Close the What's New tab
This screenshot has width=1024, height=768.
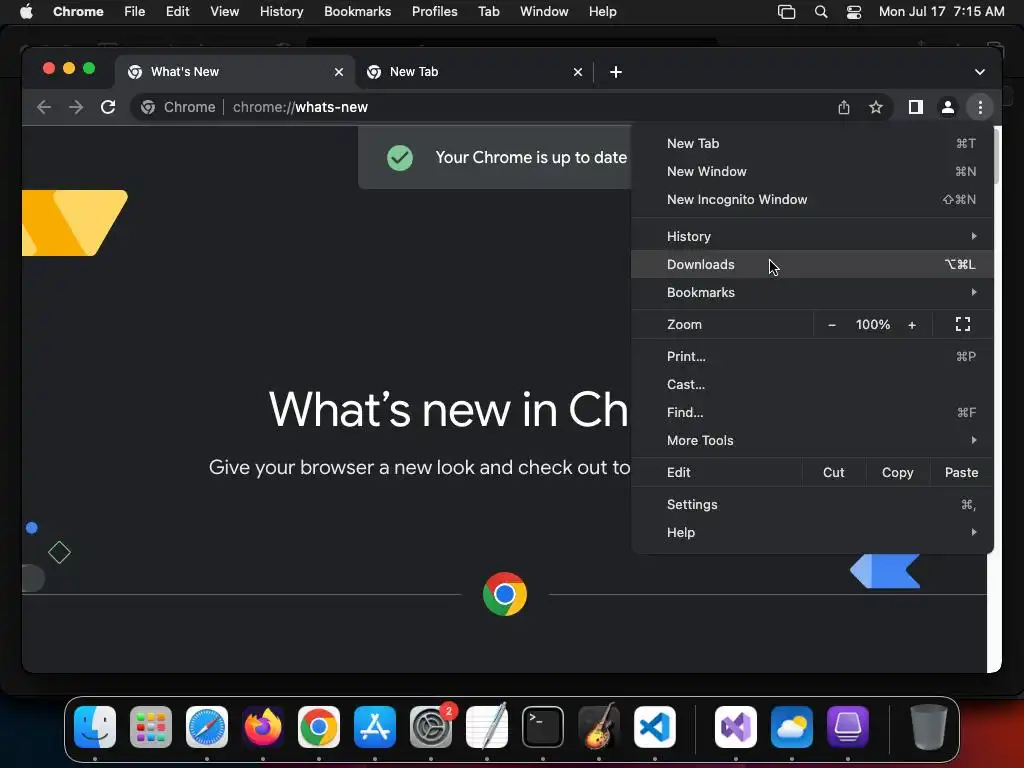[x=339, y=72]
